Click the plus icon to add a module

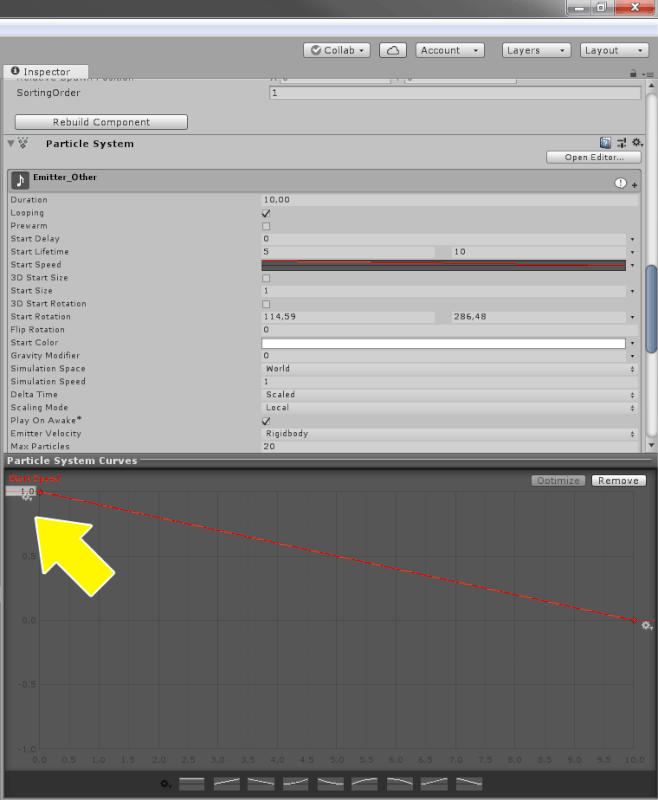[x=635, y=185]
